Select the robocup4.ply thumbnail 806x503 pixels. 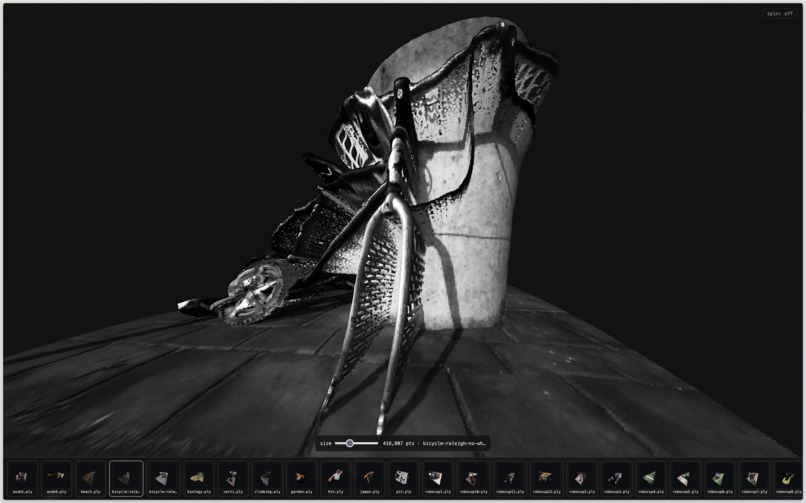point(651,478)
